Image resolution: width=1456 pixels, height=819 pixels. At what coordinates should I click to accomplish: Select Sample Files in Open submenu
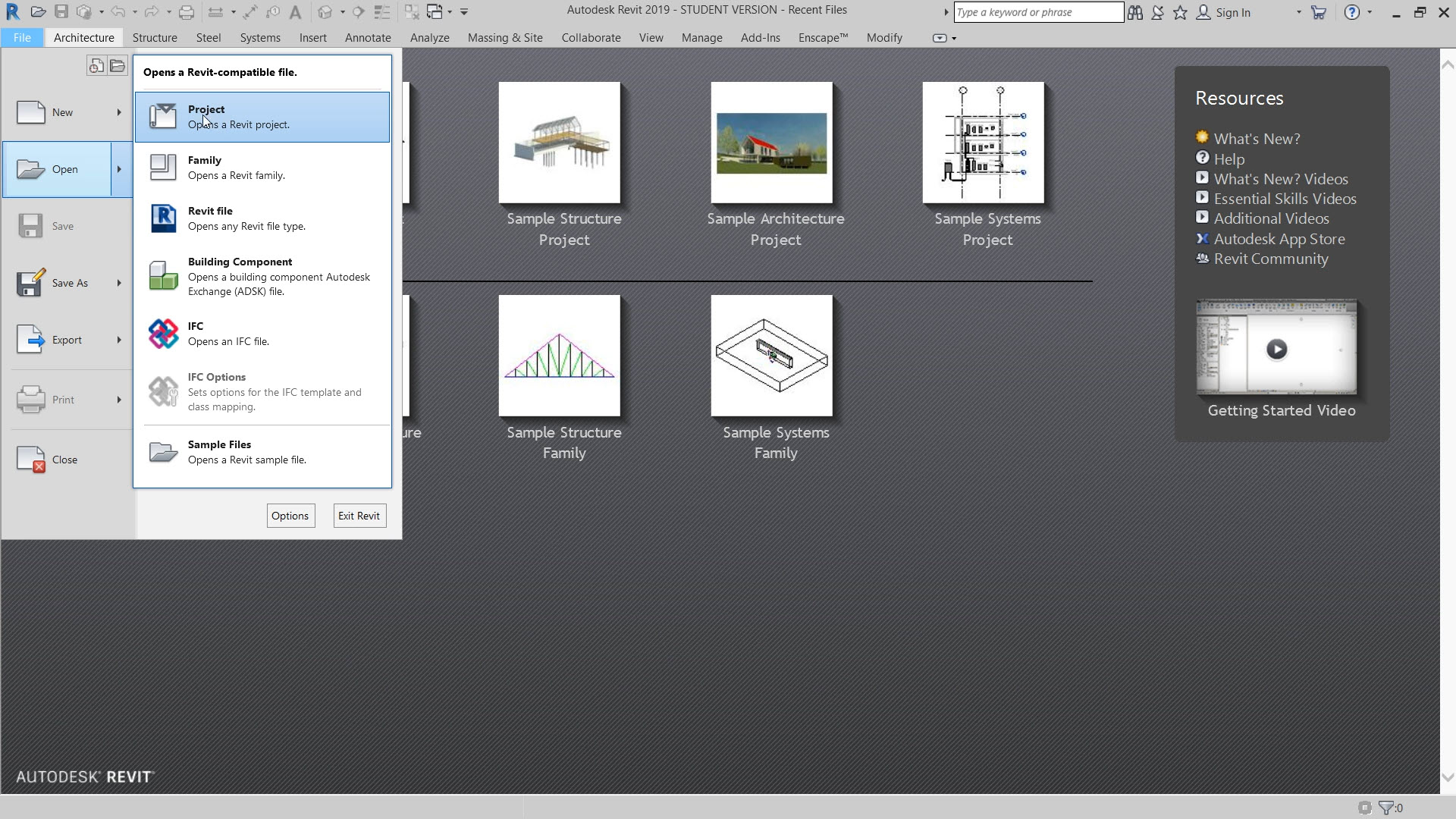pyautogui.click(x=262, y=452)
